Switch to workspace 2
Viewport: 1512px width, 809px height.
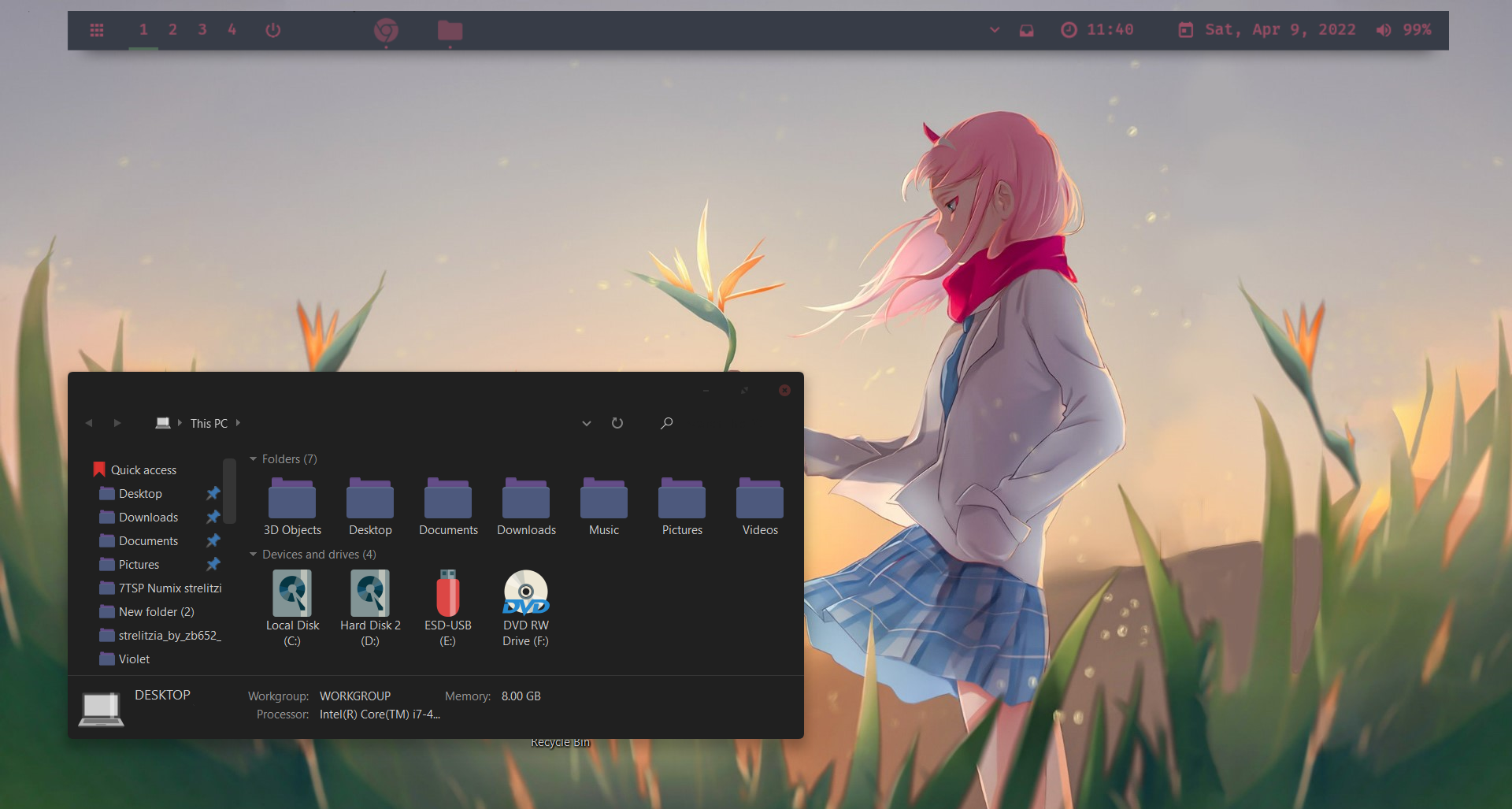point(172,30)
